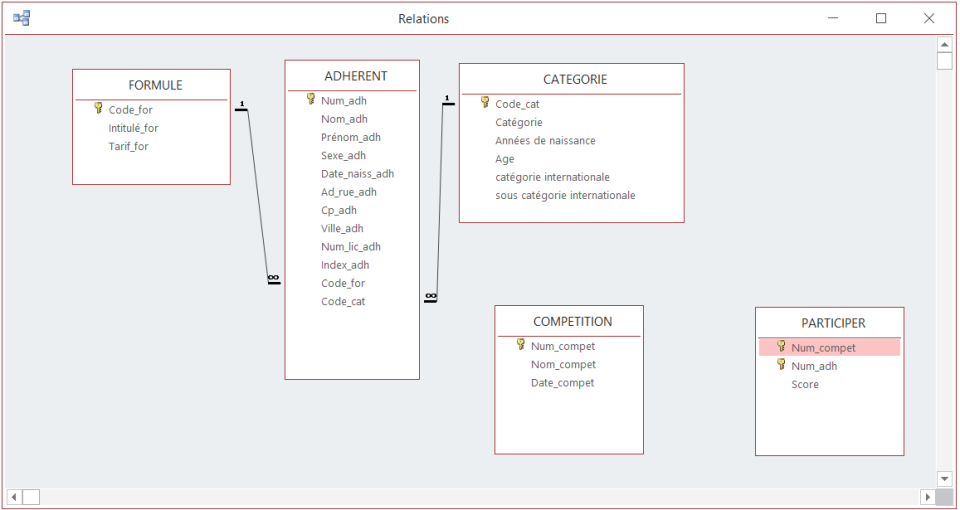Select Index_adh field
The image size is (960, 510).
(x=345, y=265)
